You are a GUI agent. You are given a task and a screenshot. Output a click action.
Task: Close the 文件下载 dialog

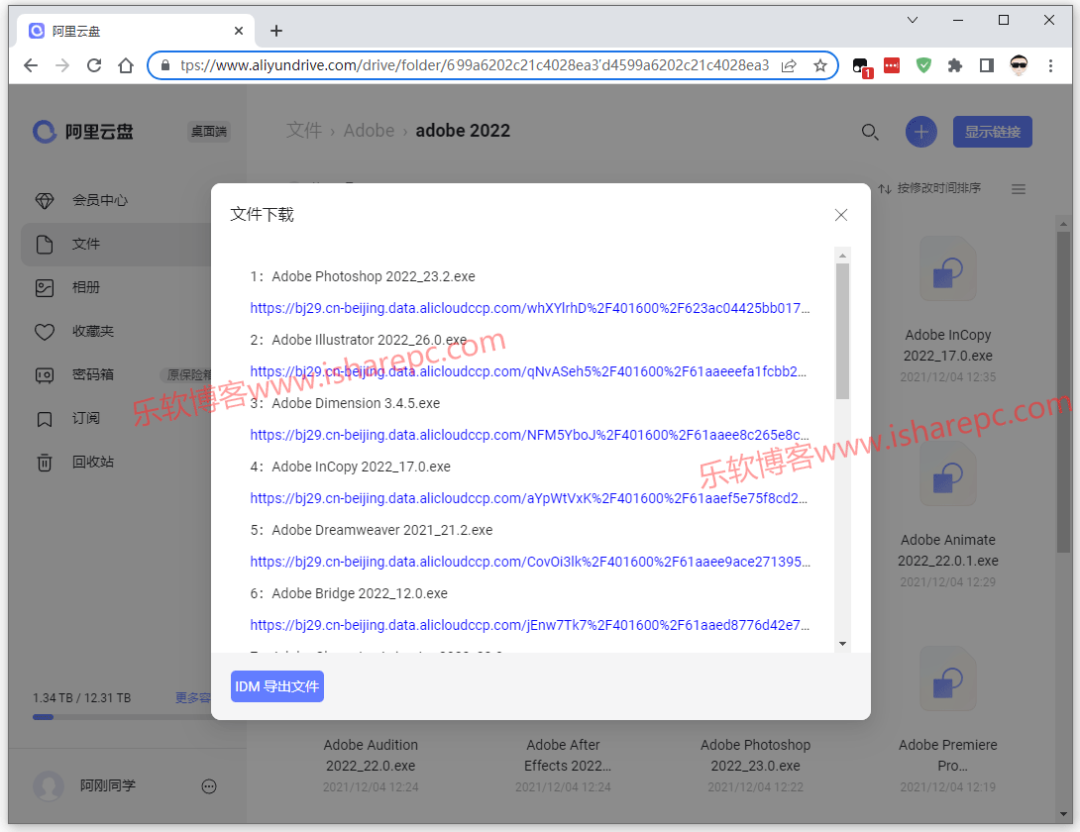coord(840,215)
